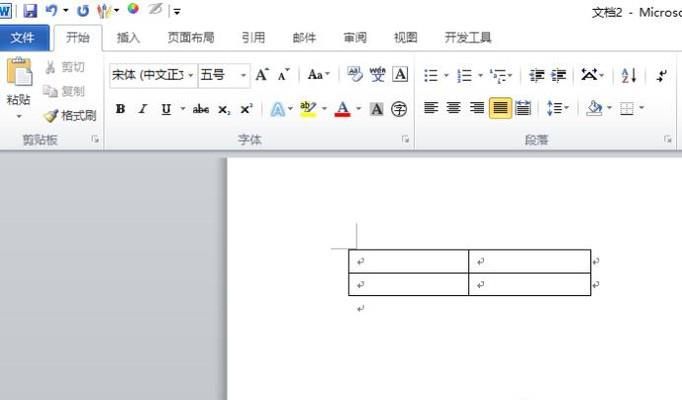Click the 格式刷 format painter button
The height and width of the screenshot is (400, 682).
pyautogui.click(x=70, y=115)
